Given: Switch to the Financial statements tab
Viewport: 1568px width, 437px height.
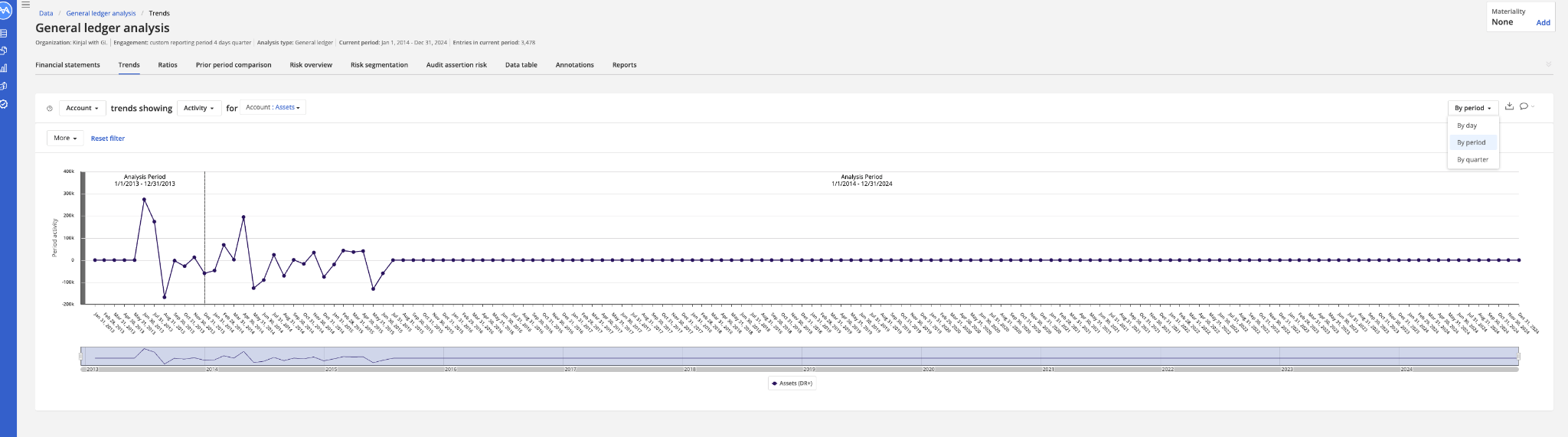Looking at the screenshot, I should coord(67,65).
